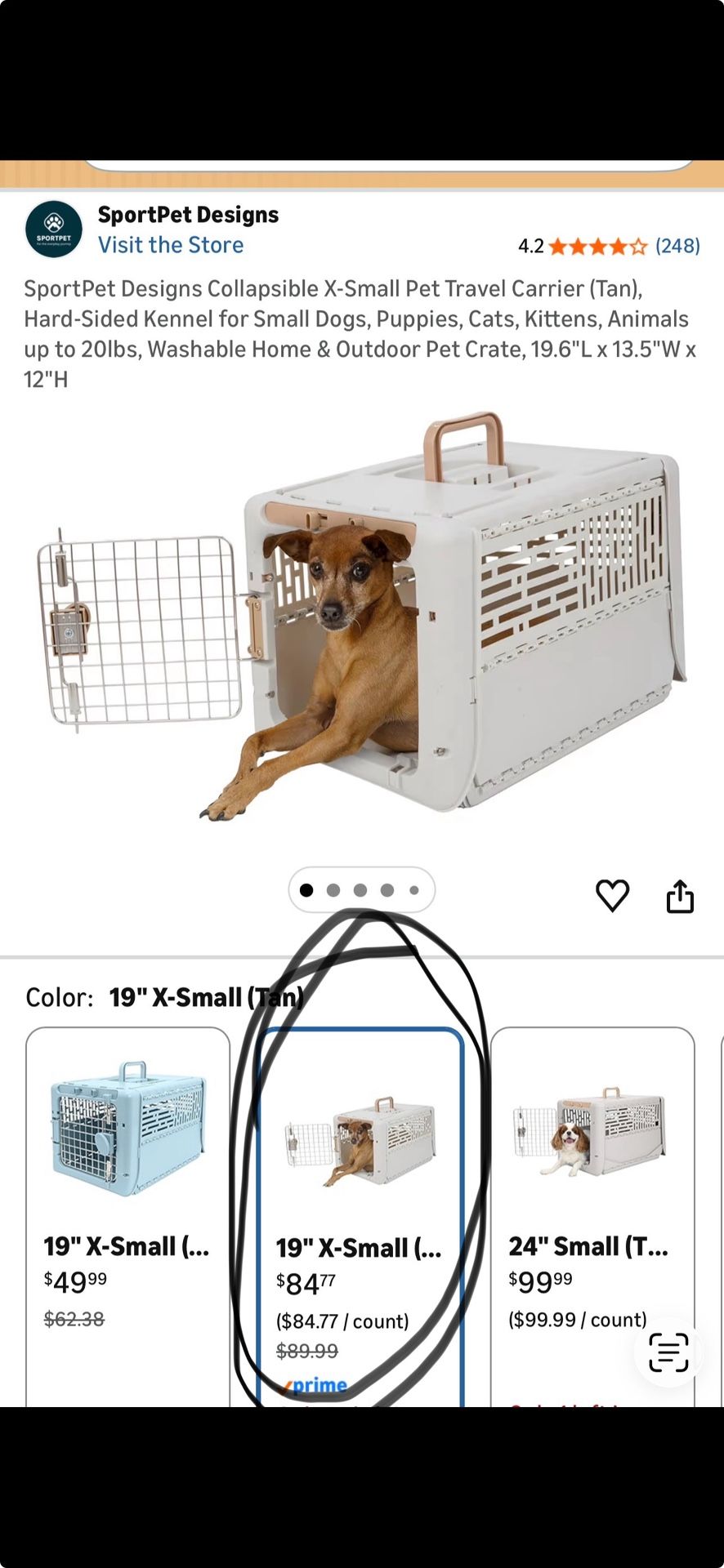
Task: Select the blue 19" X-Small color option
Action: coord(128,1216)
